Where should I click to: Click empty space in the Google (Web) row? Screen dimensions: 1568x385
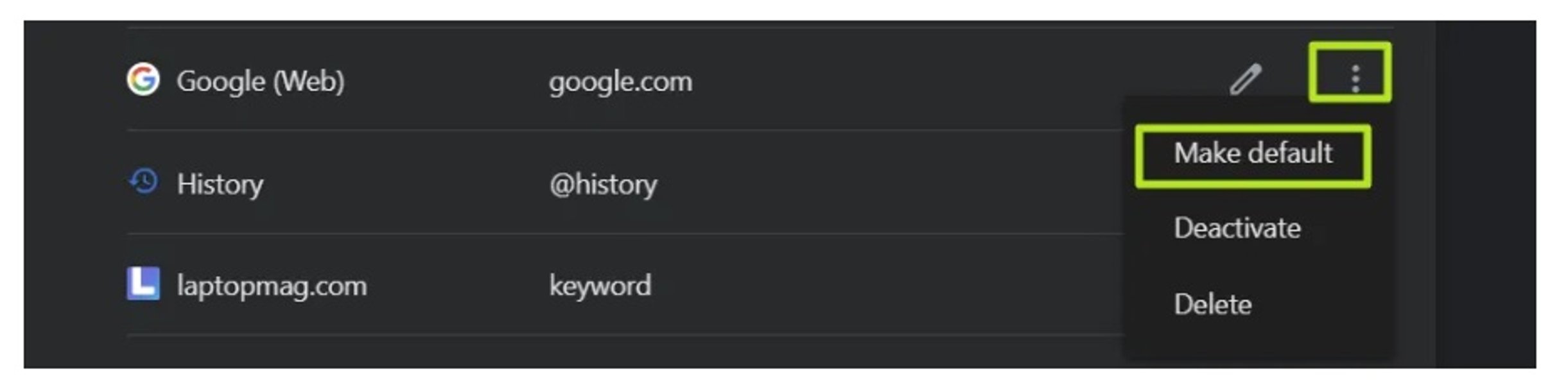coord(931,80)
